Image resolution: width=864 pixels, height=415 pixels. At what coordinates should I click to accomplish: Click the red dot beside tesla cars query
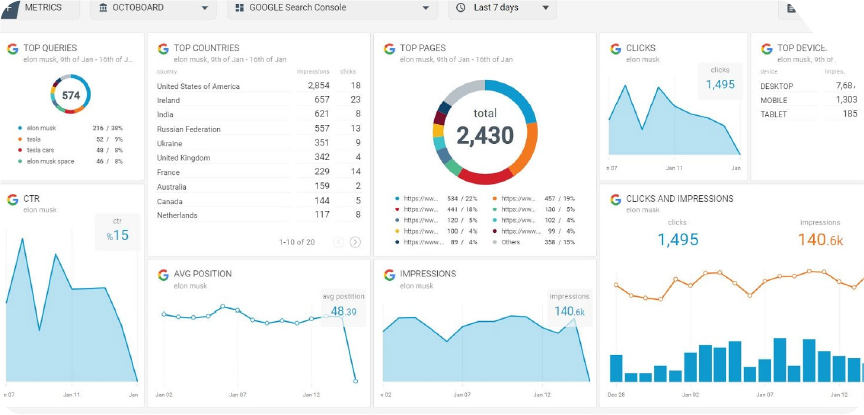20,150
